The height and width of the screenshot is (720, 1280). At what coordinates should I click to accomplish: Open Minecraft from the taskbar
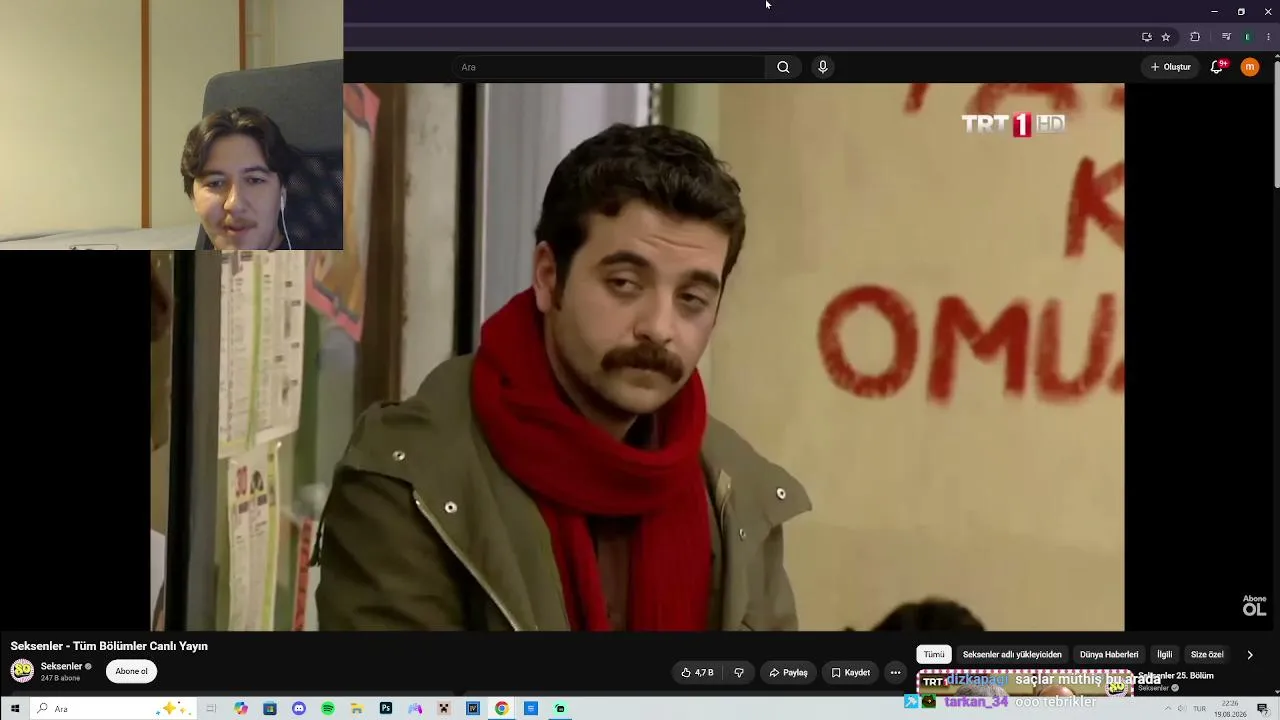444,709
